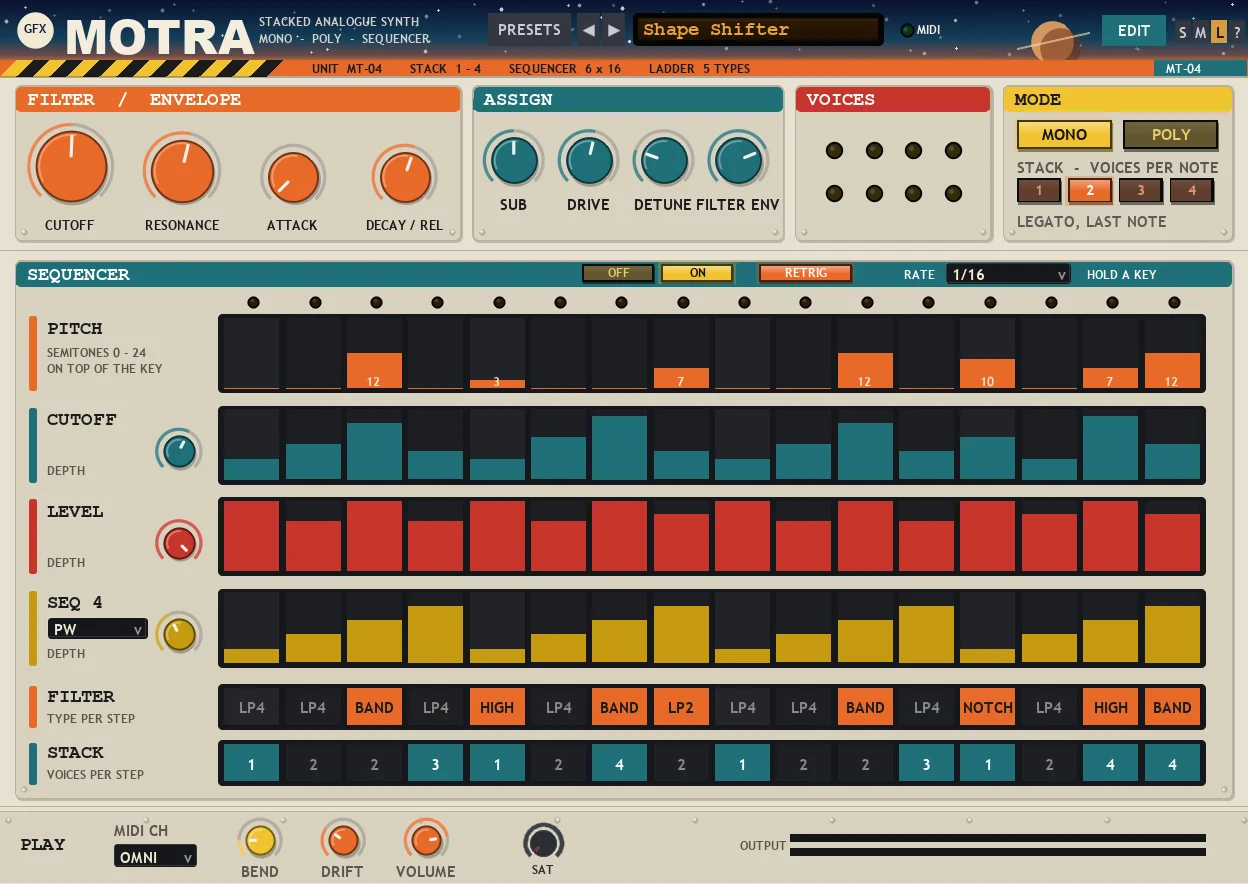Viewport: 1248px width, 884px height.
Task: Click the DRIVE knob
Action: [589, 160]
